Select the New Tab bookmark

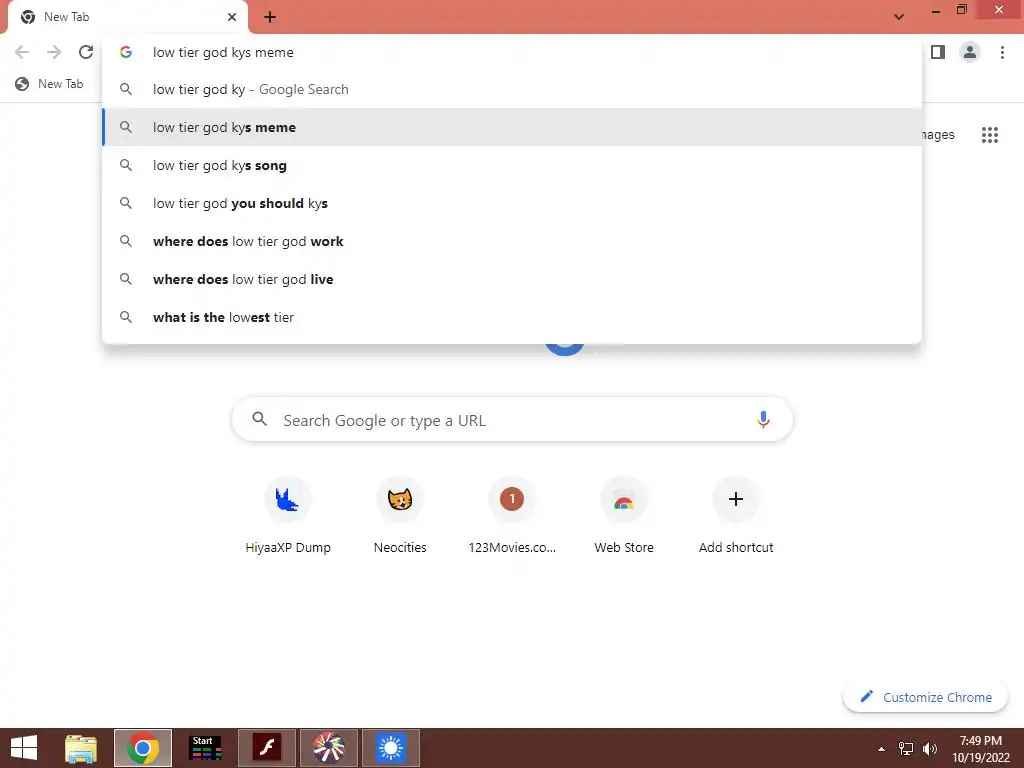50,84
